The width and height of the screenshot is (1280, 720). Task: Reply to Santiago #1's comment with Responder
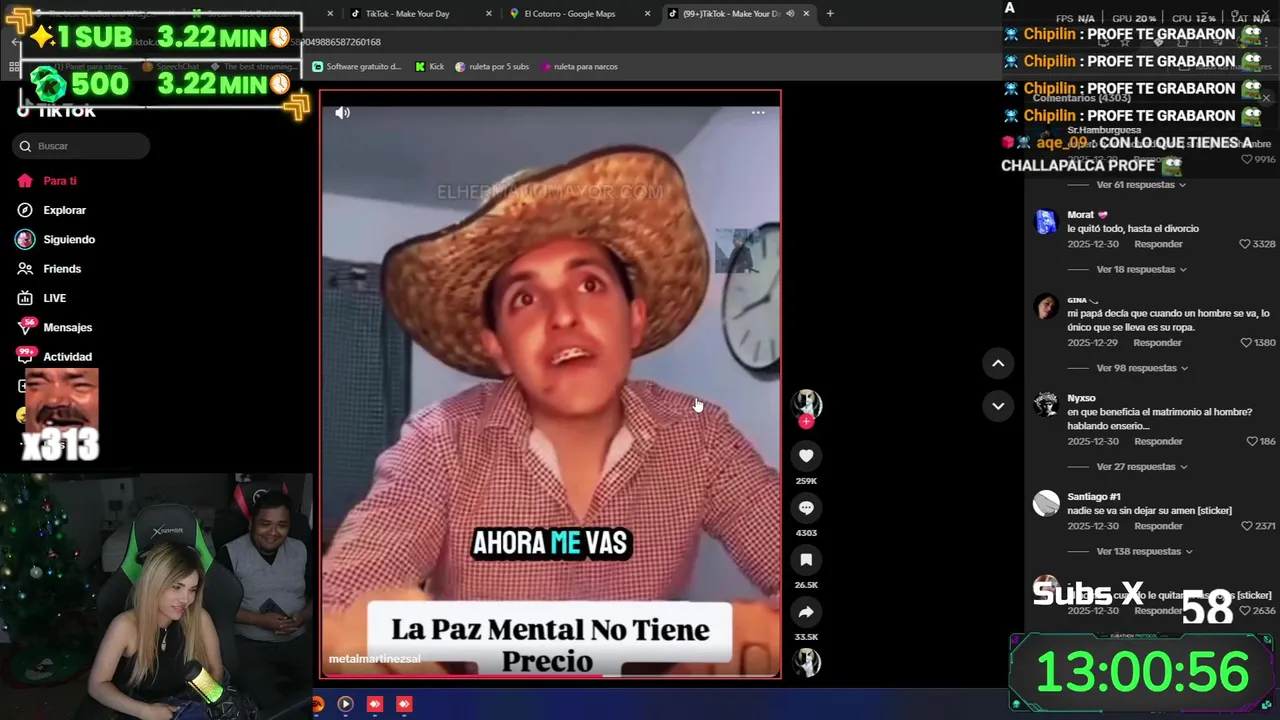(x=1158, y=526)
